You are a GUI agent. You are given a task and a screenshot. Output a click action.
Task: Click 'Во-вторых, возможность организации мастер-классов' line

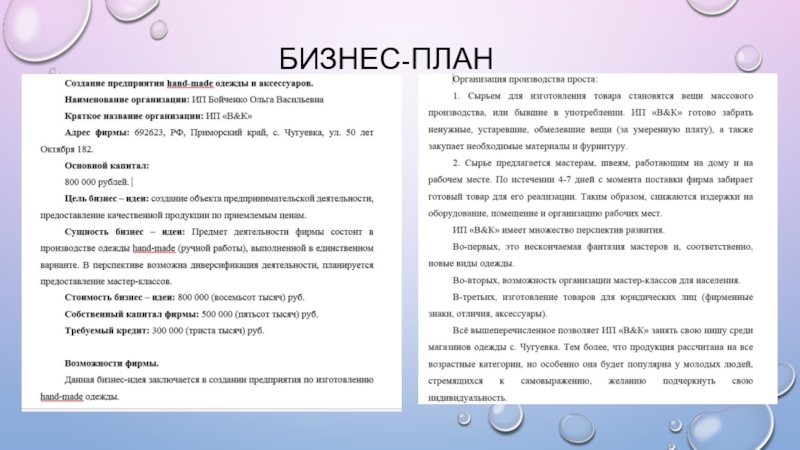[596, 279]
